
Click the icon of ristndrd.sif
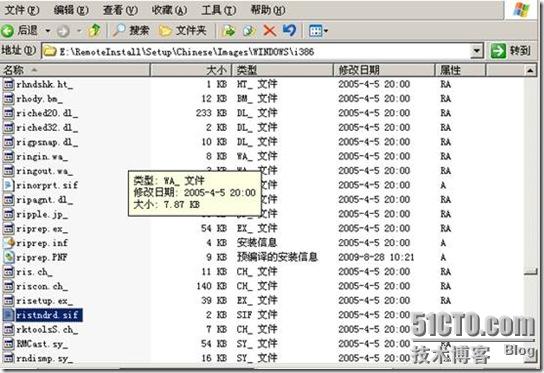(8, 315)
